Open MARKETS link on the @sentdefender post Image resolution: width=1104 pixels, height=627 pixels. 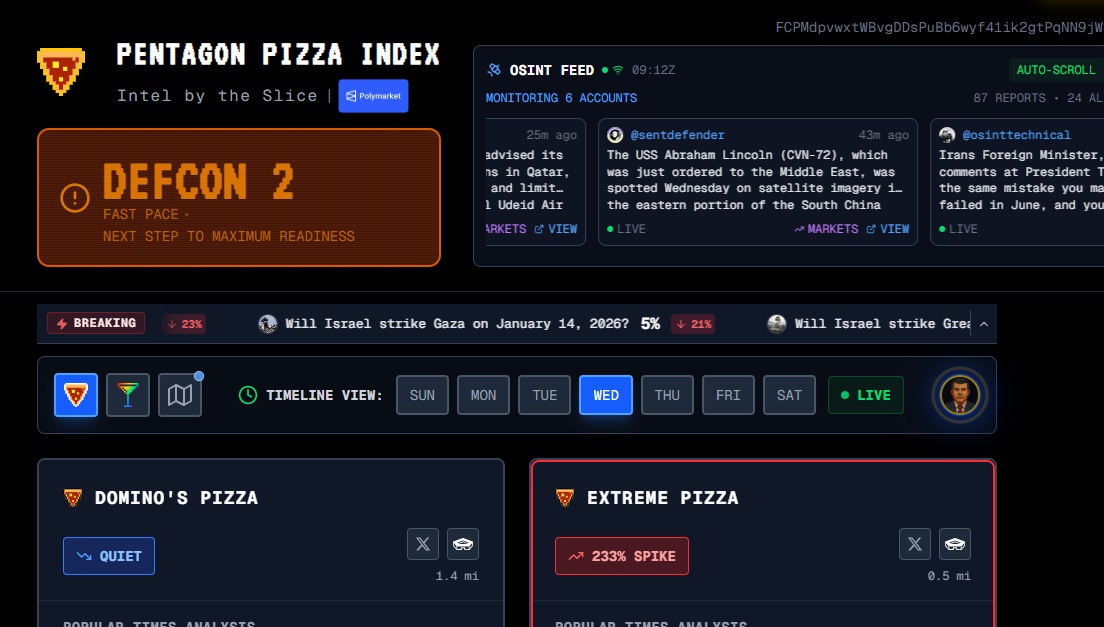826,229
